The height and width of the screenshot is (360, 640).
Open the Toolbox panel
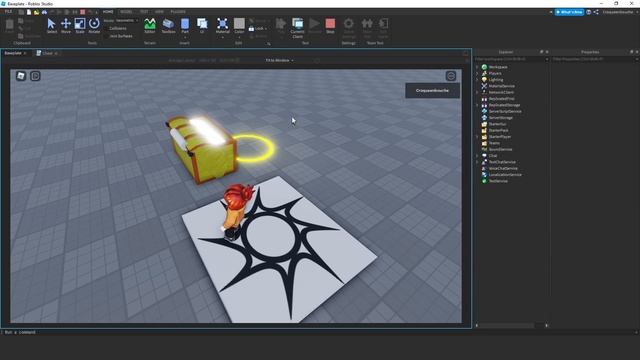click(168, 26)
